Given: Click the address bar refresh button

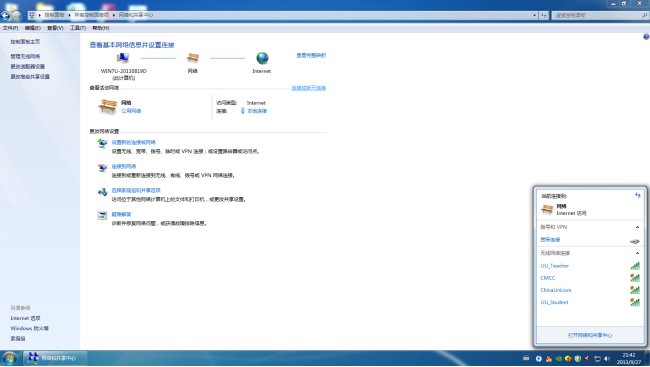Looking at the screenshot, I should pos(543,15).
